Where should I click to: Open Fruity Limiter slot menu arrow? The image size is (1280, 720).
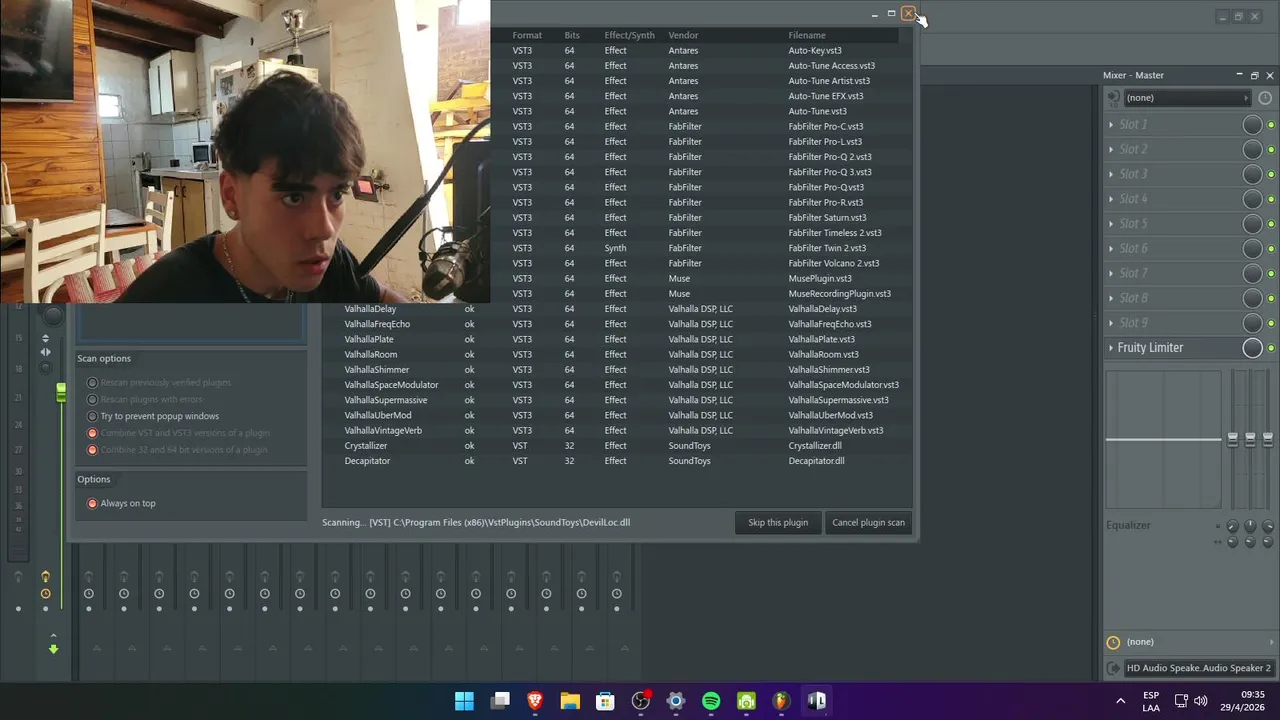point(1111,347)
